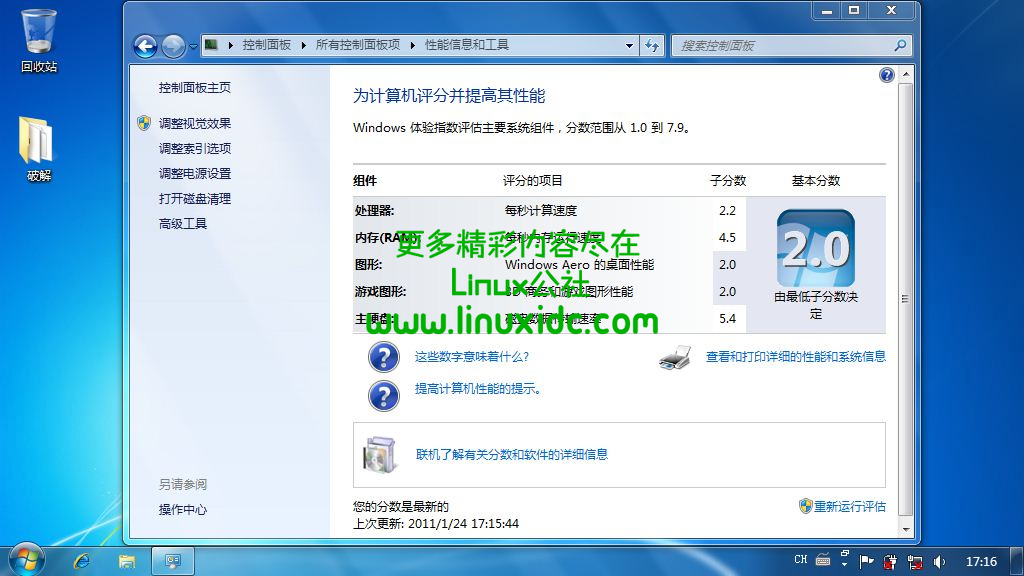Viewport: 1024px width, 576px height.
Task: Click the network status icon in system tray
Action: [915, 561]
